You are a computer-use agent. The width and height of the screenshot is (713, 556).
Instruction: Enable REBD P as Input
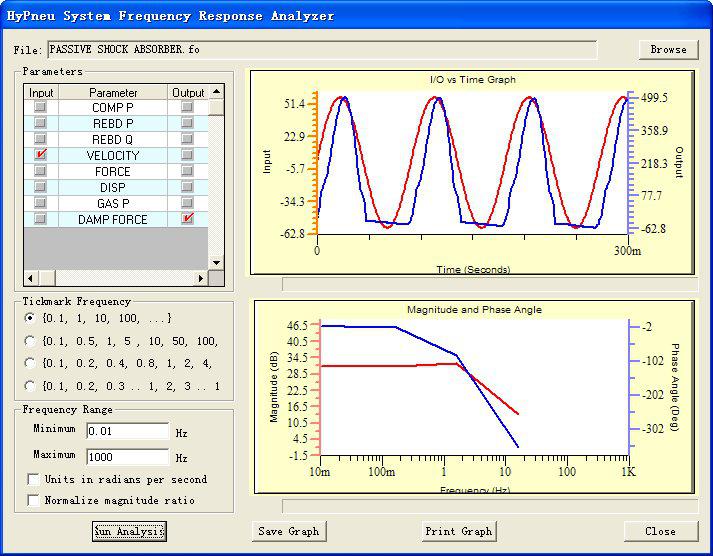click(40, 123)
